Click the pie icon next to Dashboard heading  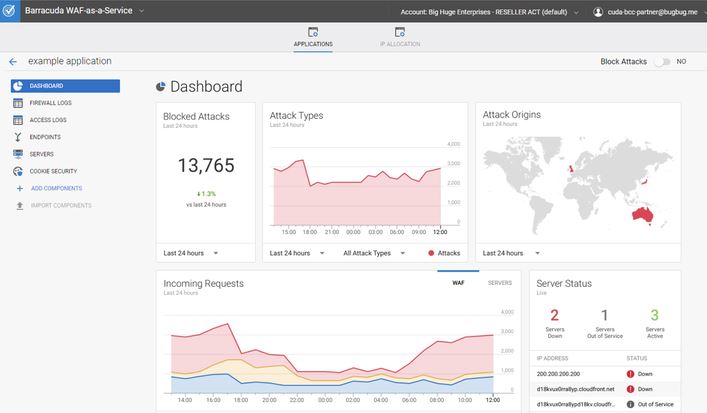pyautogui.click(x=161, y=87)
